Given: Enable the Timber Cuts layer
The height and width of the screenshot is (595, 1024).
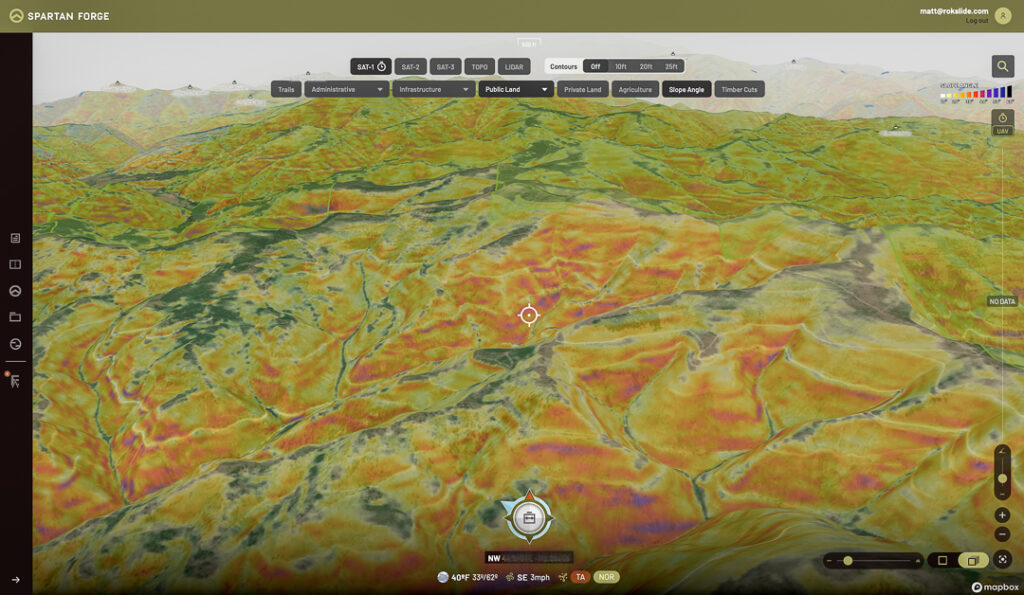Looking at the screenshot, I should click(740, 89).
